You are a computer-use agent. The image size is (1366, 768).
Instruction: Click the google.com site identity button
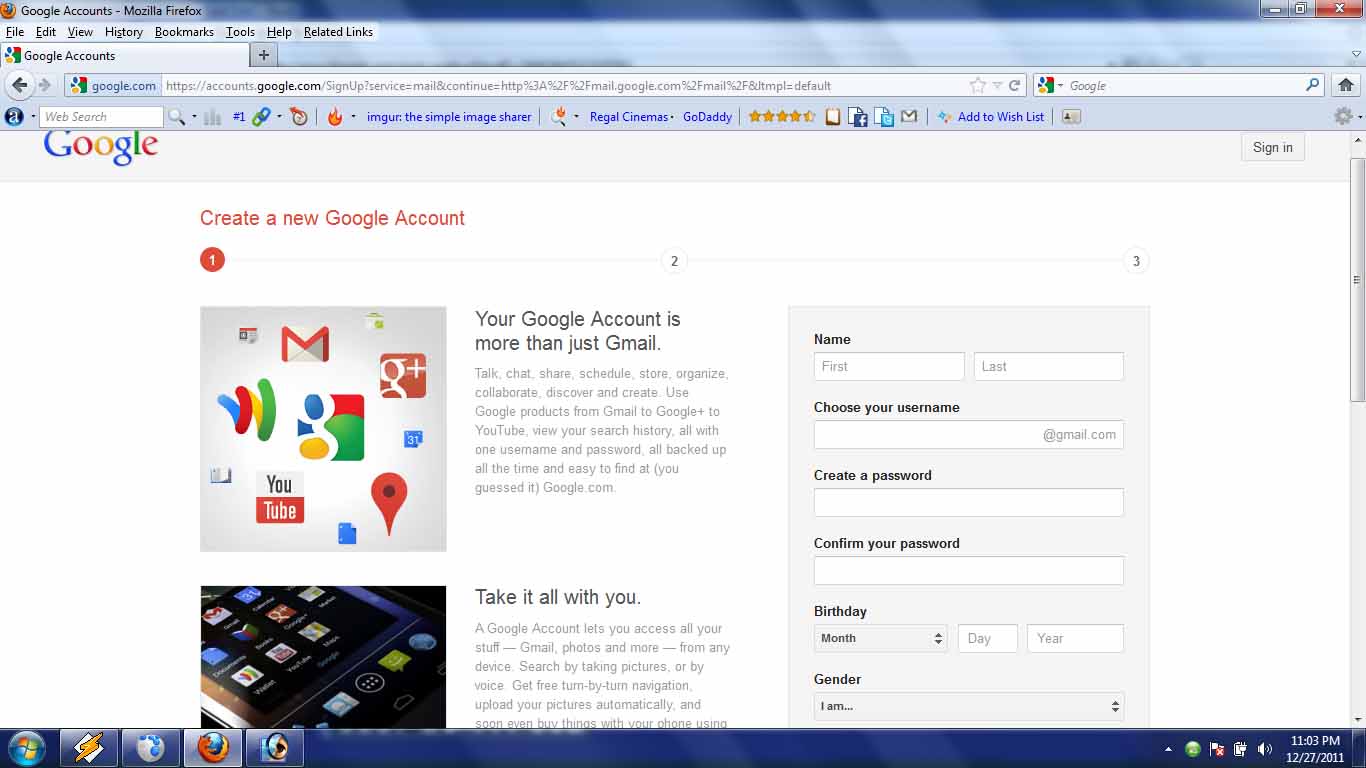113,85
